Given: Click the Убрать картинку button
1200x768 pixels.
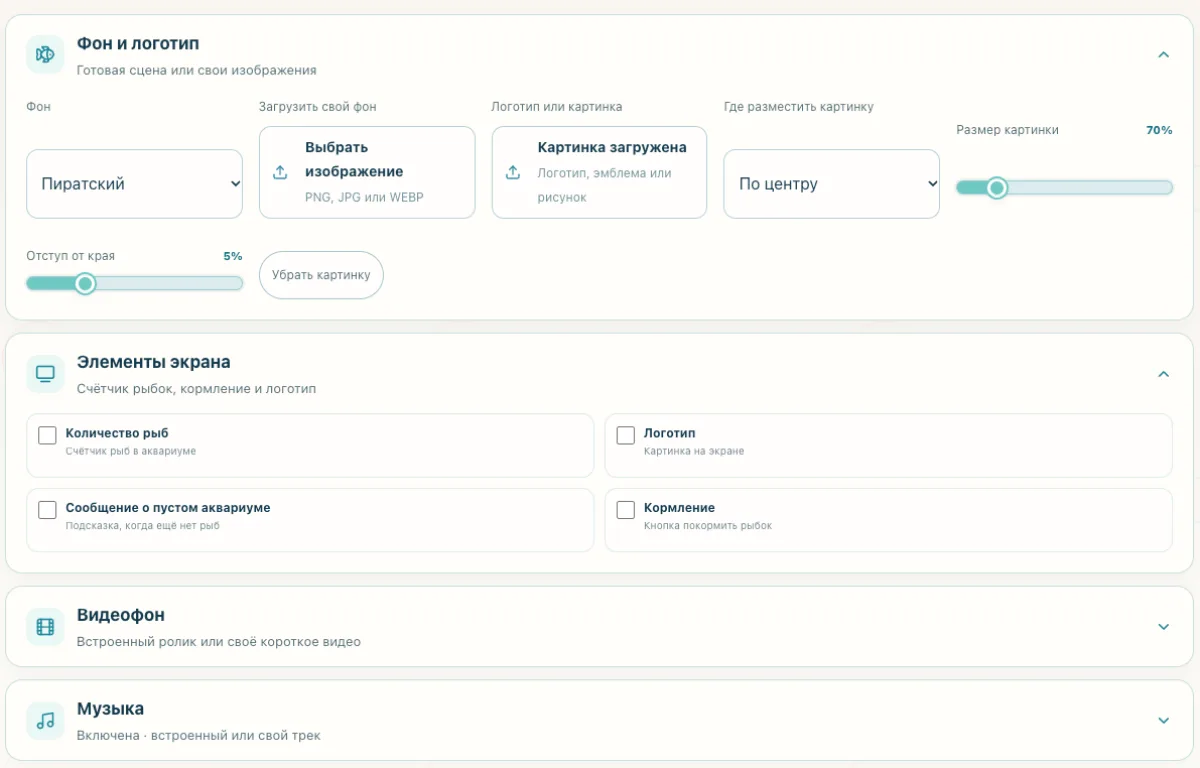Looking at the screenshot, I should click(x=321, y=275).
